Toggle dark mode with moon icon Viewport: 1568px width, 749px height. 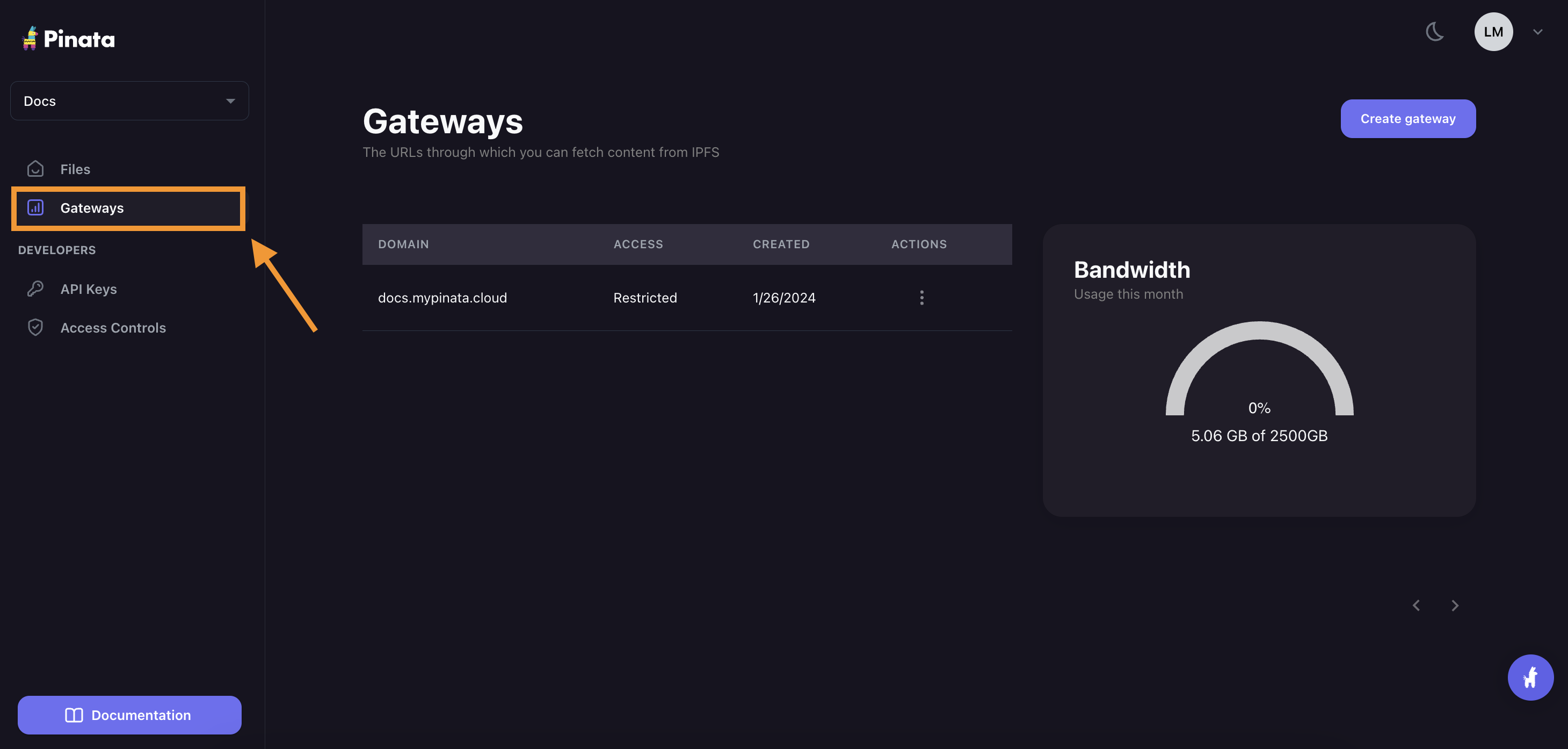point(1435,32)
